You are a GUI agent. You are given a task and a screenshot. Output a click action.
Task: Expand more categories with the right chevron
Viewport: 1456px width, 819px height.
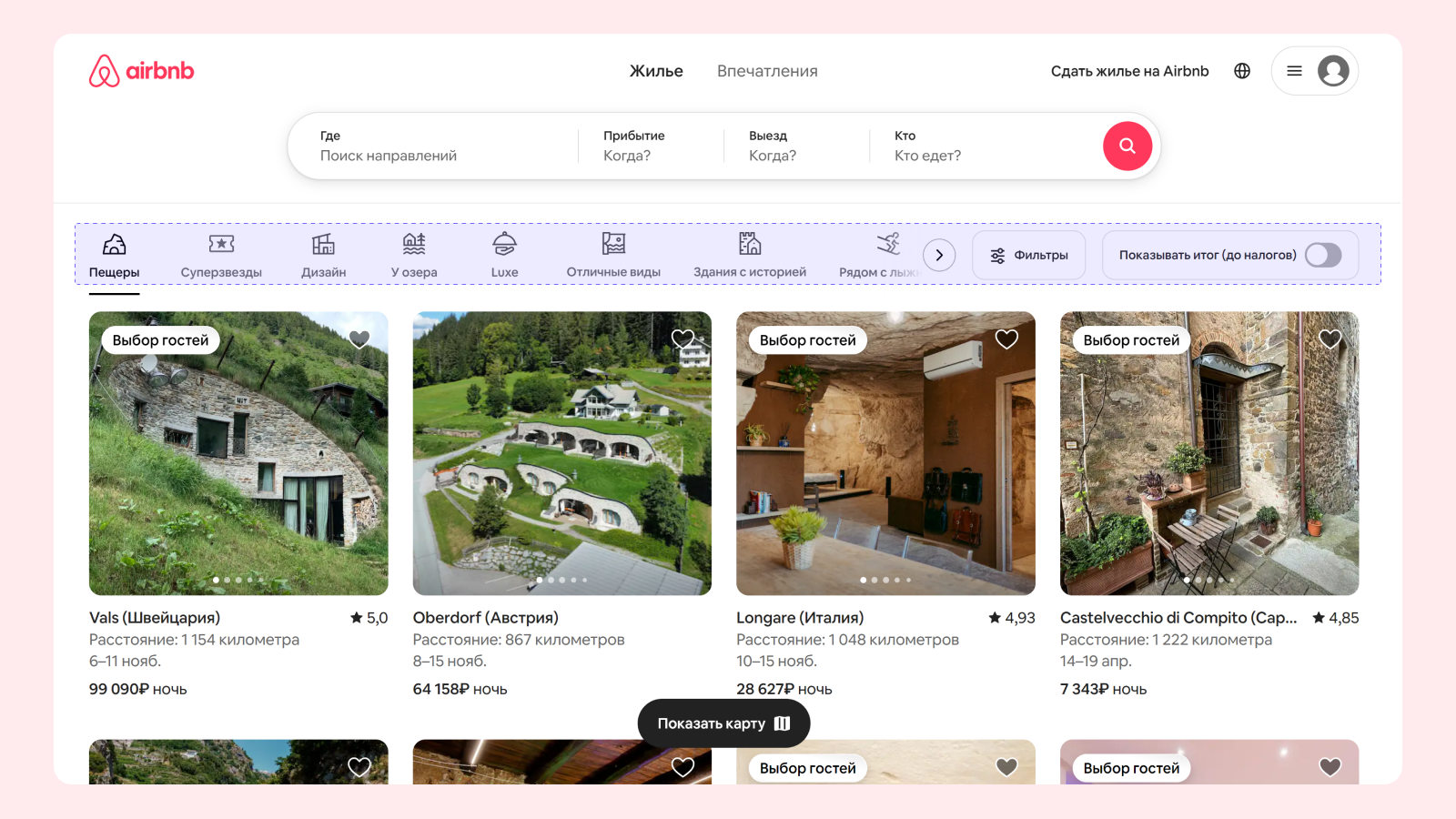pyautogui.click(x=939, y=255)
